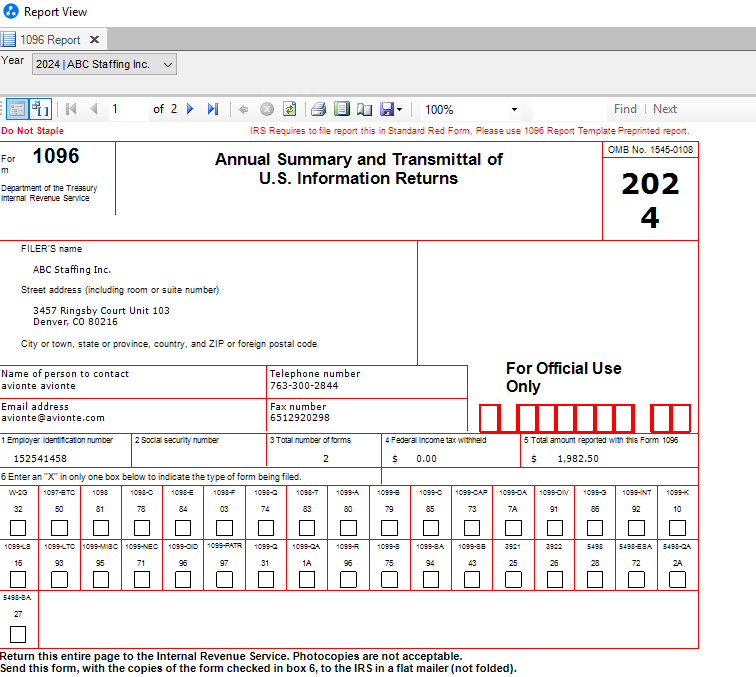Click the total page count 'of 2' text
The image size is (756, 677).
tap(165, 109)
